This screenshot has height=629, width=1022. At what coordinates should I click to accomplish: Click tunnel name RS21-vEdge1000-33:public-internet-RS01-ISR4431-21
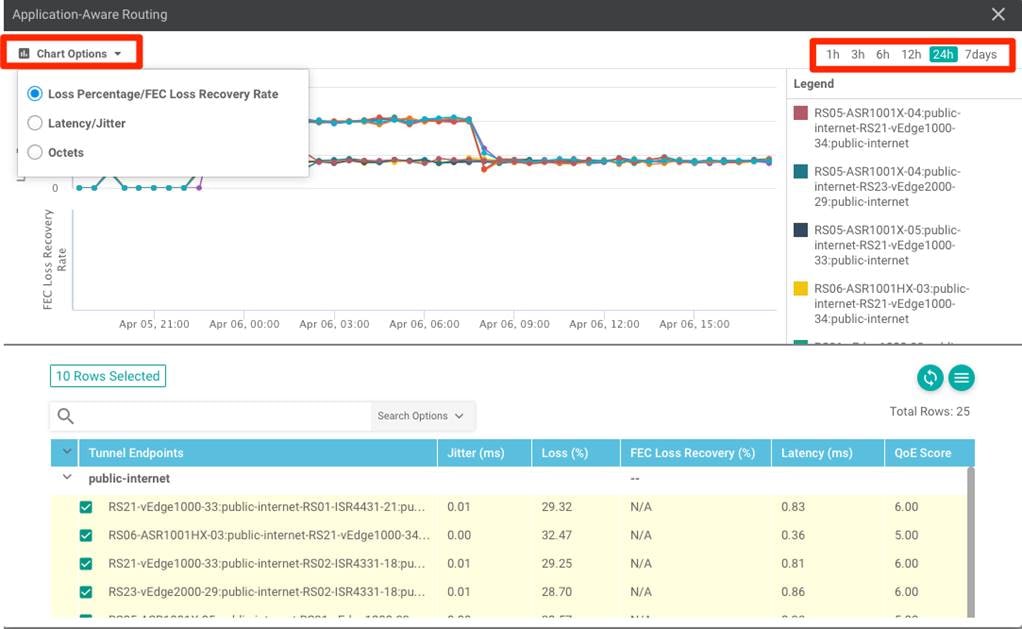click(x=267, y=506)
